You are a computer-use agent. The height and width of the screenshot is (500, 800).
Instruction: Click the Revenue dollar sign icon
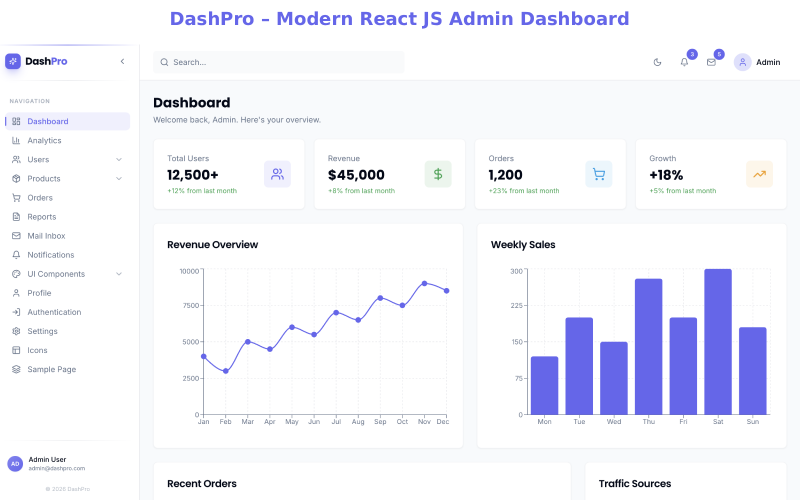[438, 174]
